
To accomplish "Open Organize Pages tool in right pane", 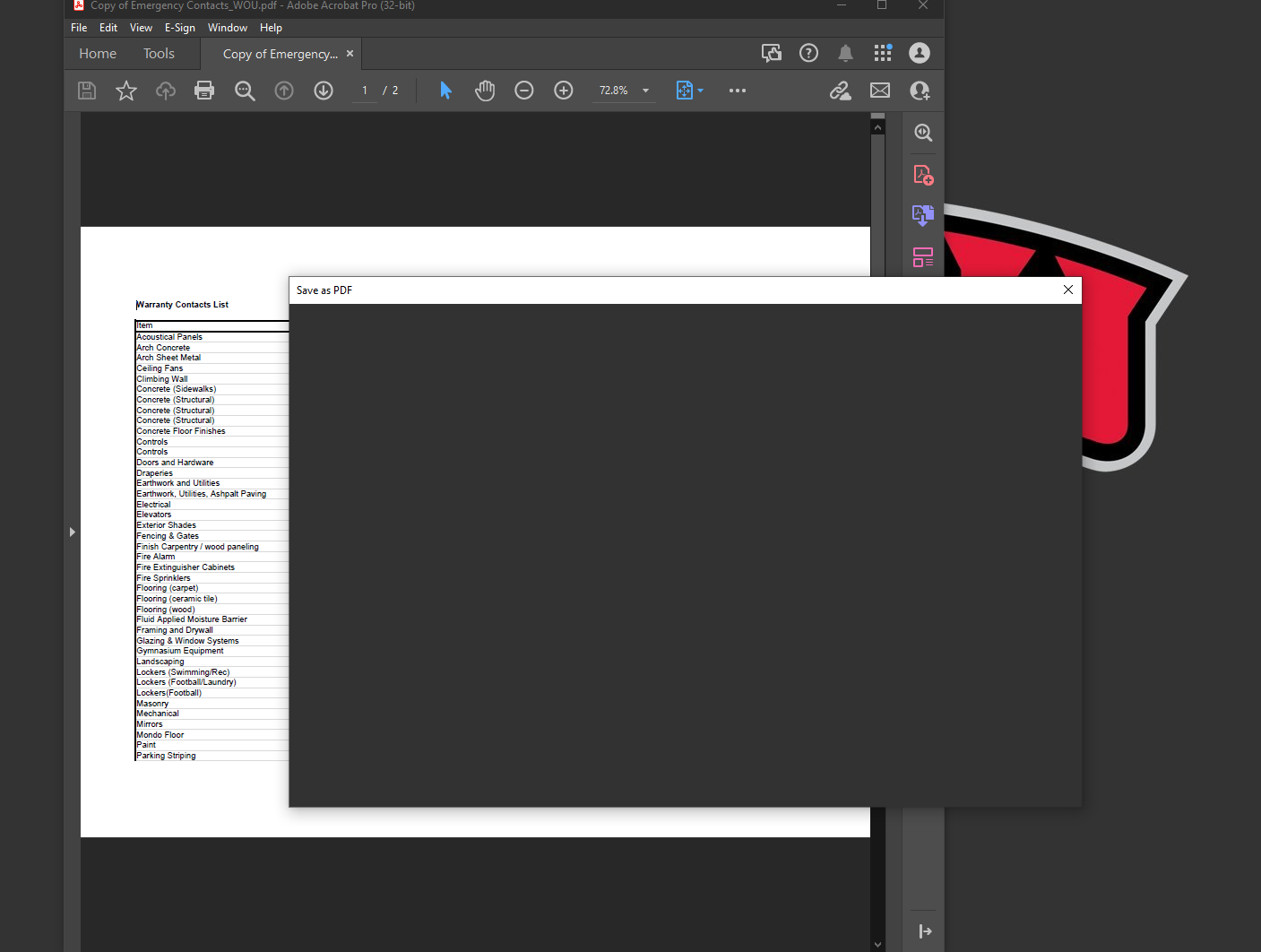I will pos(923,257).
